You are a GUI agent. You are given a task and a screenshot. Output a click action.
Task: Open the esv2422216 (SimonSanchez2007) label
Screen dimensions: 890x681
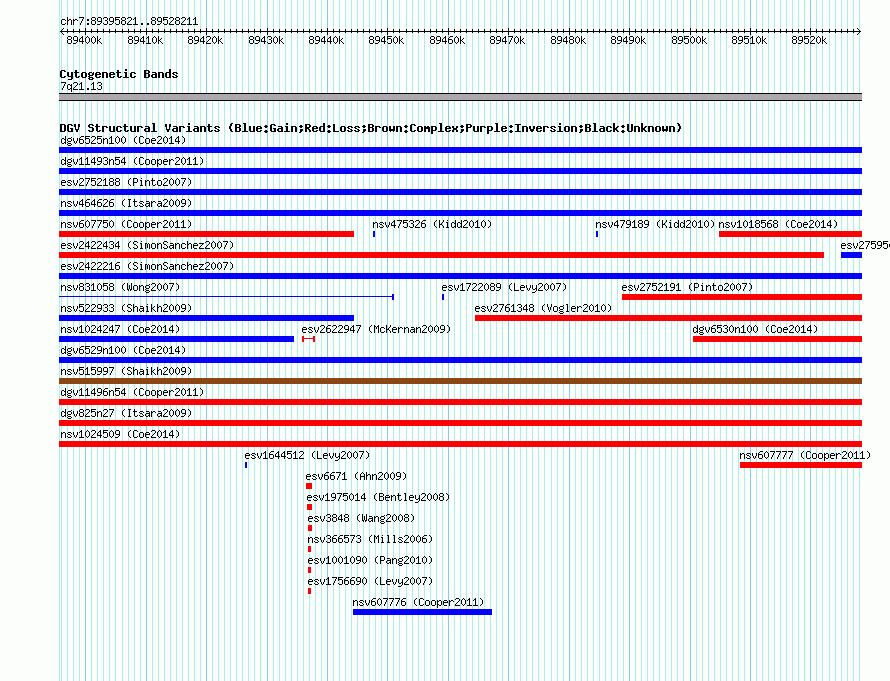pyautogui.click(x=147, y=266)
